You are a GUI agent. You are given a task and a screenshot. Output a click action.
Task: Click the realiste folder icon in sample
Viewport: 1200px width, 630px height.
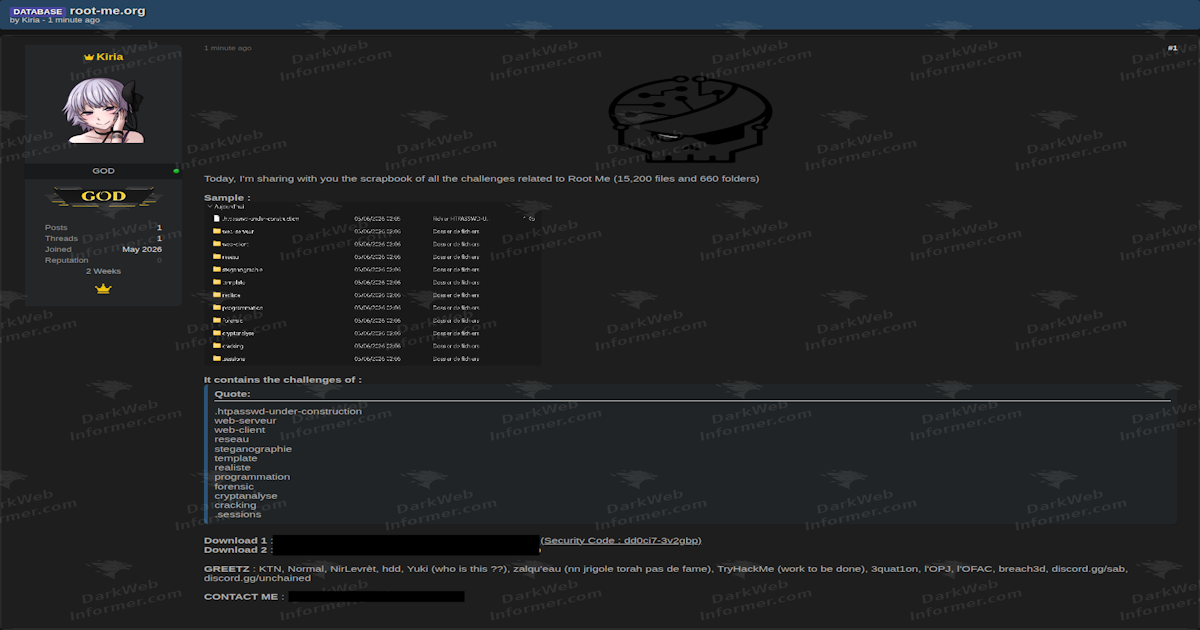point(216,295)
